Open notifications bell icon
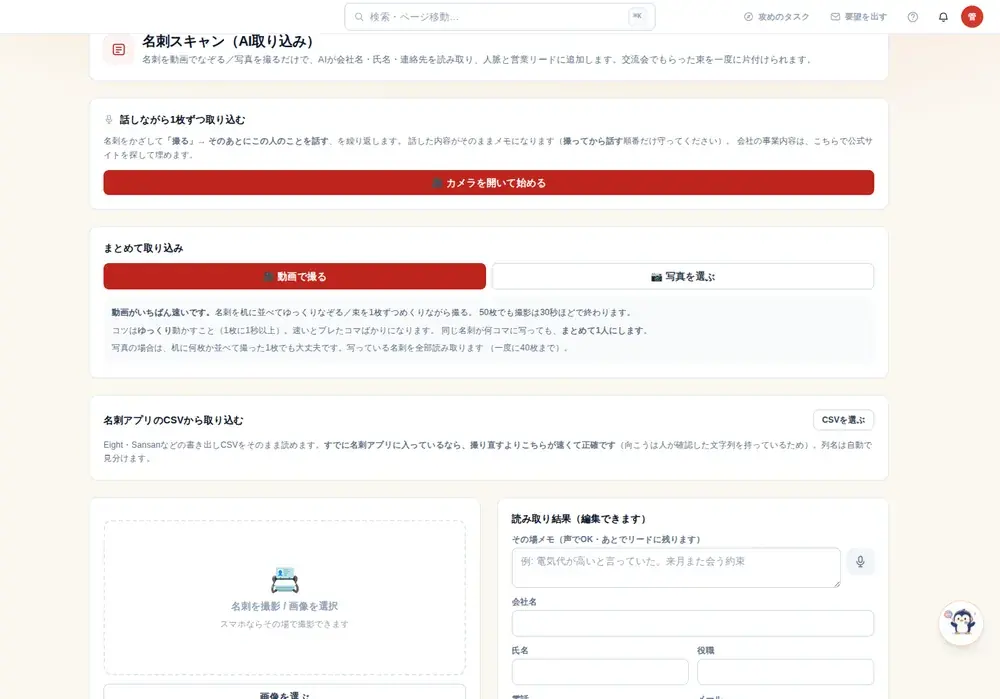Viewport: 1000px width, 699px height. (943, 17)
